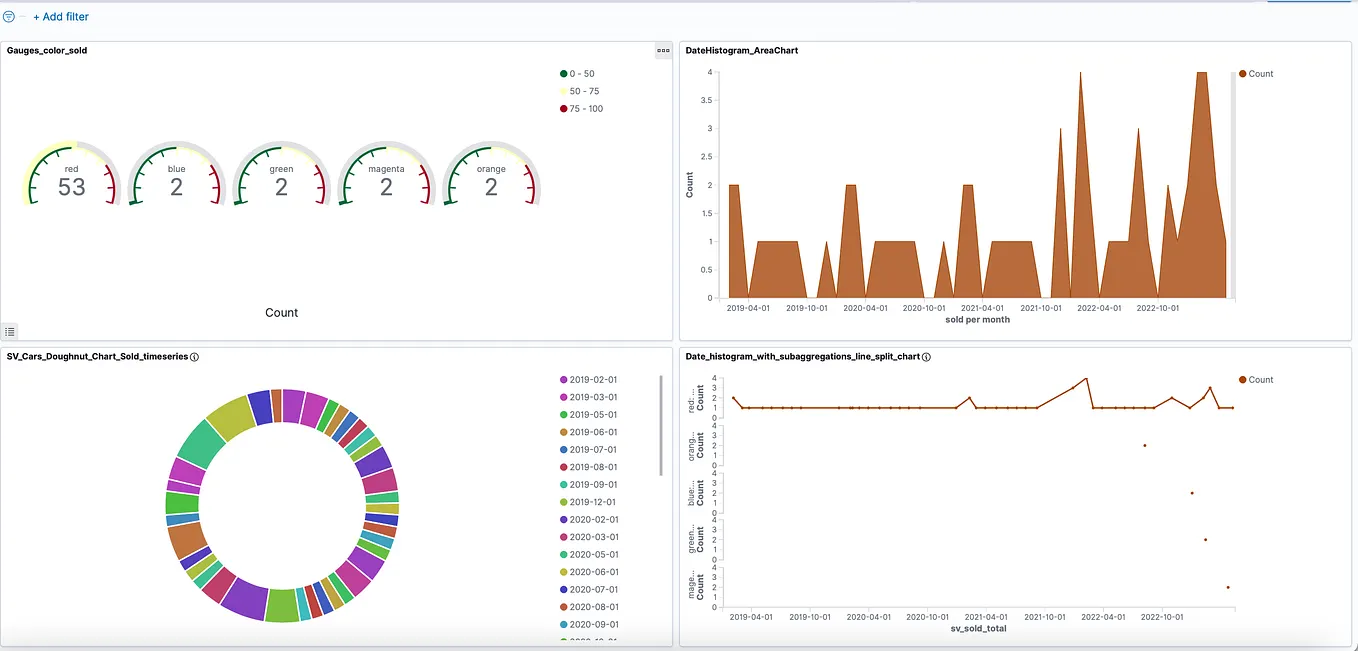Toggle the 50 - 75 legend entry
This screenshot has height=651, width=1358.
coord(584,91)
